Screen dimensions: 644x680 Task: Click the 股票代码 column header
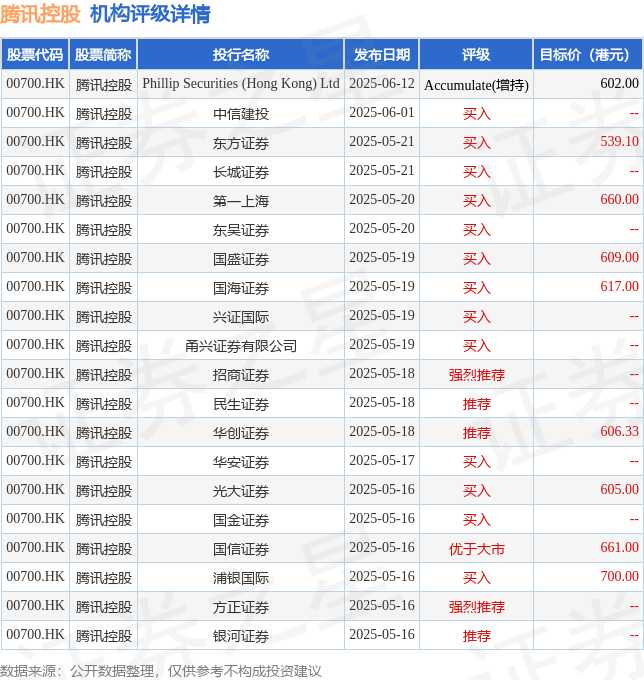(x=35, y=55)
